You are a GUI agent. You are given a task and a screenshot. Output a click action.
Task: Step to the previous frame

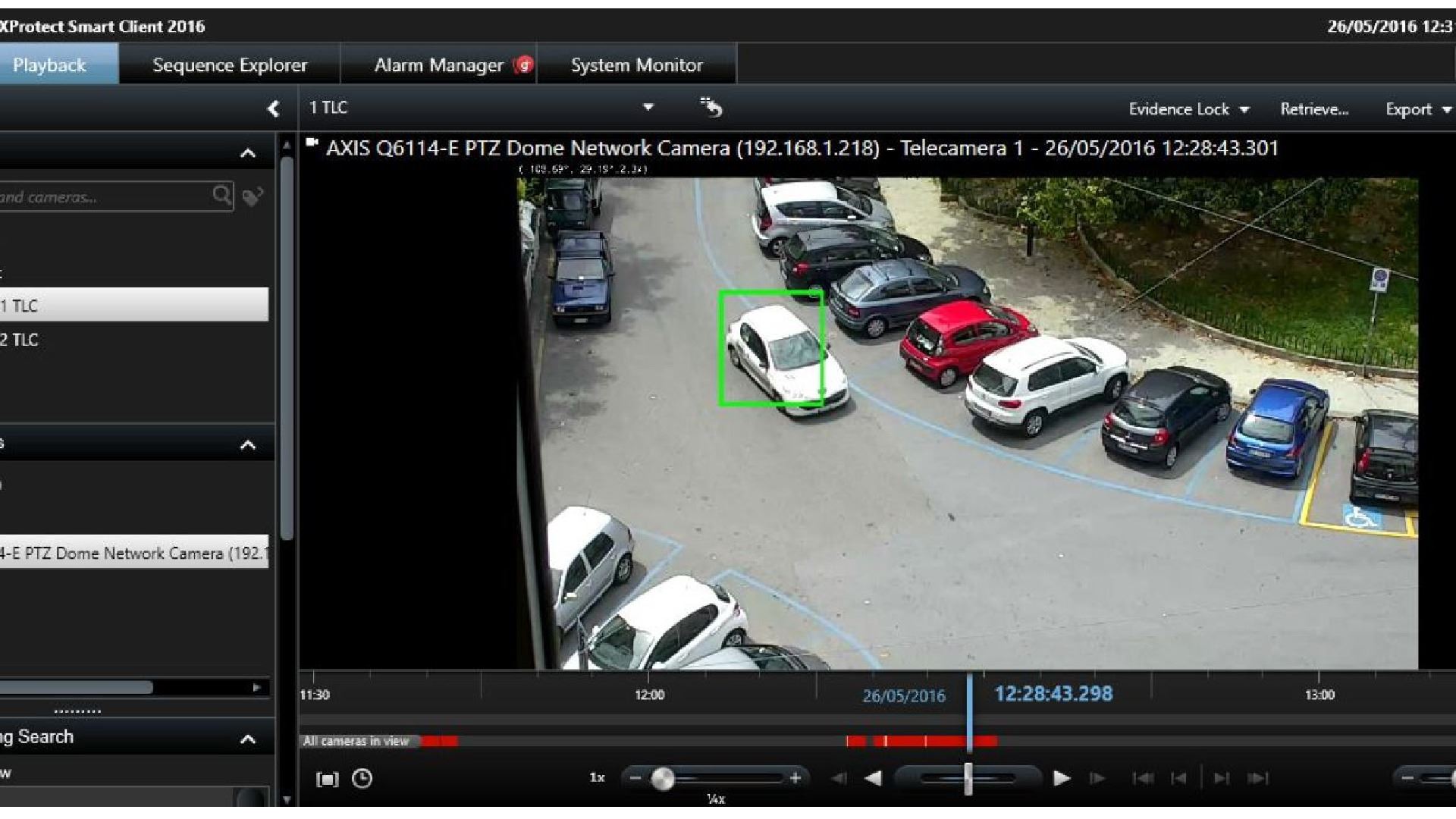click(839, 778)
